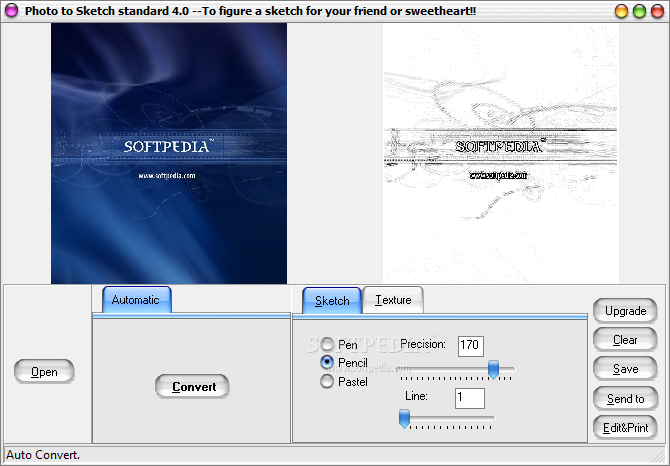The image size is (670, 466).
Task: Click the yellow minimize window button
Action: click(621, 11)
